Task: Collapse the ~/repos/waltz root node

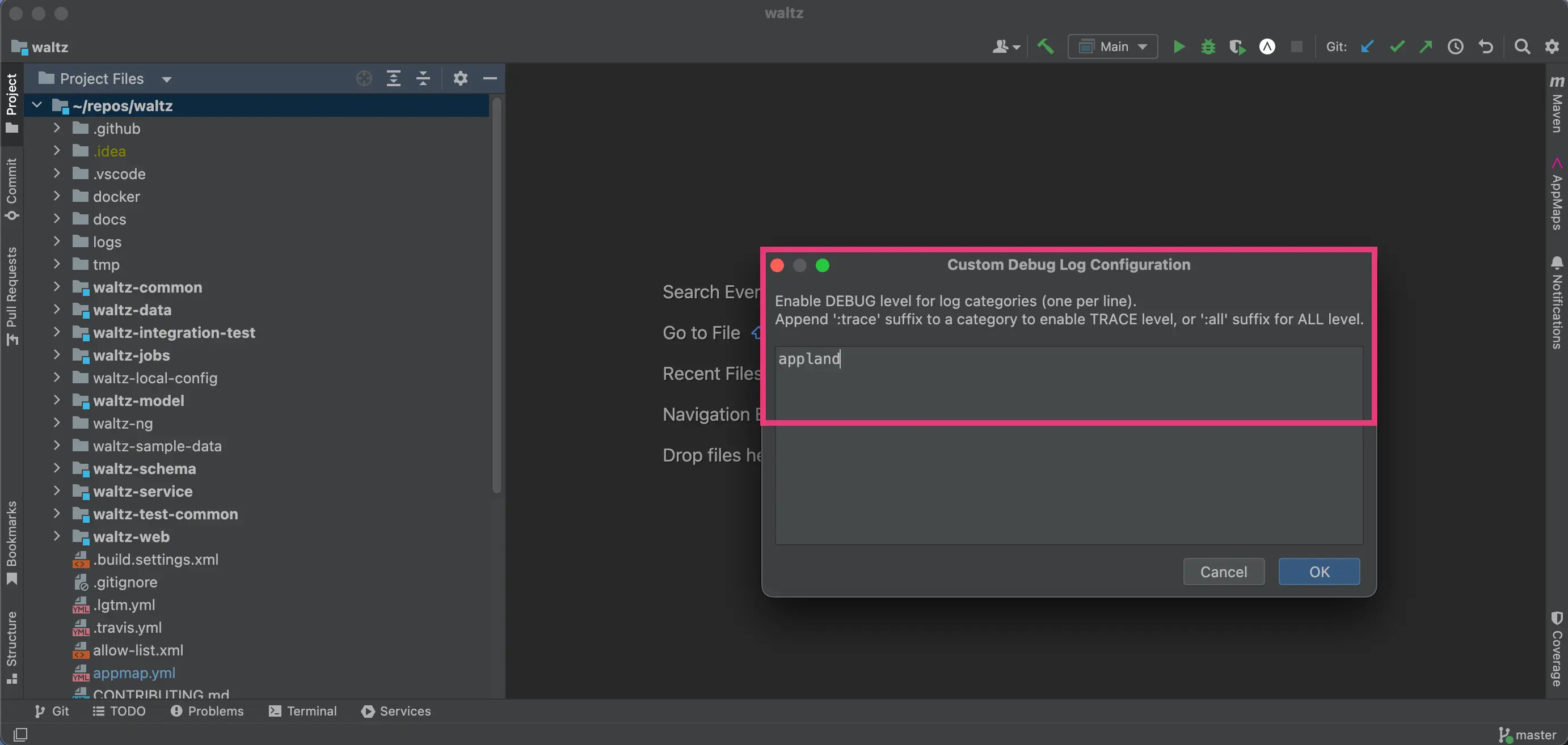Action: click(37, 105)
